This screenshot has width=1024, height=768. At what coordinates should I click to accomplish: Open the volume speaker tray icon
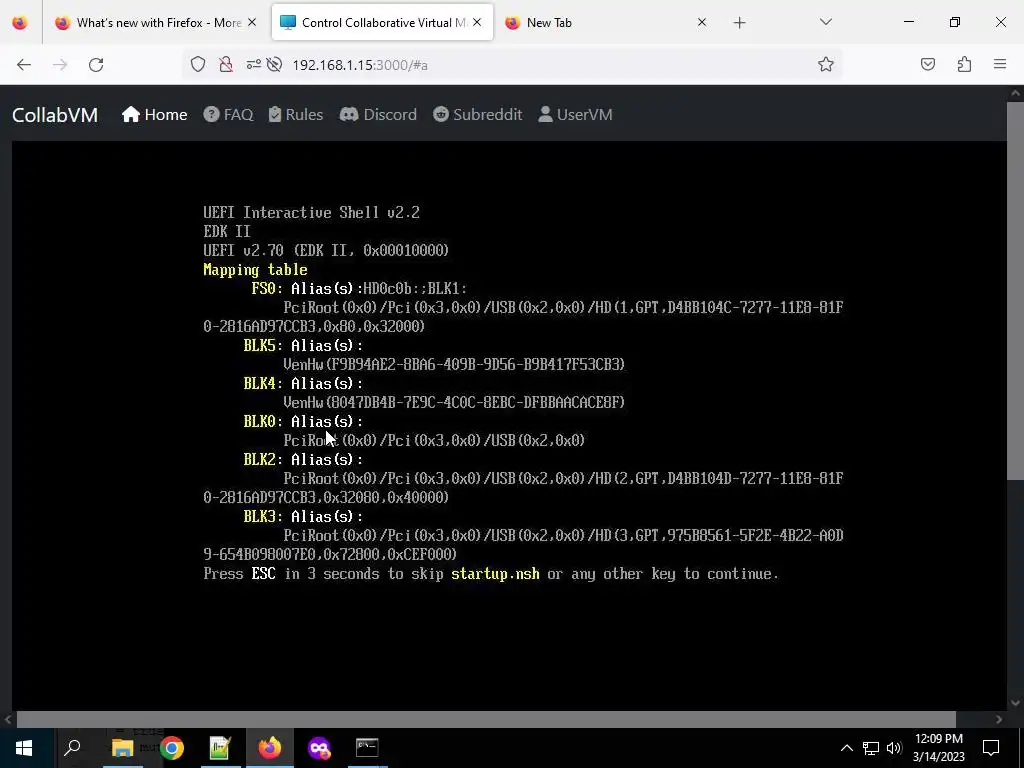click(894, 748)
